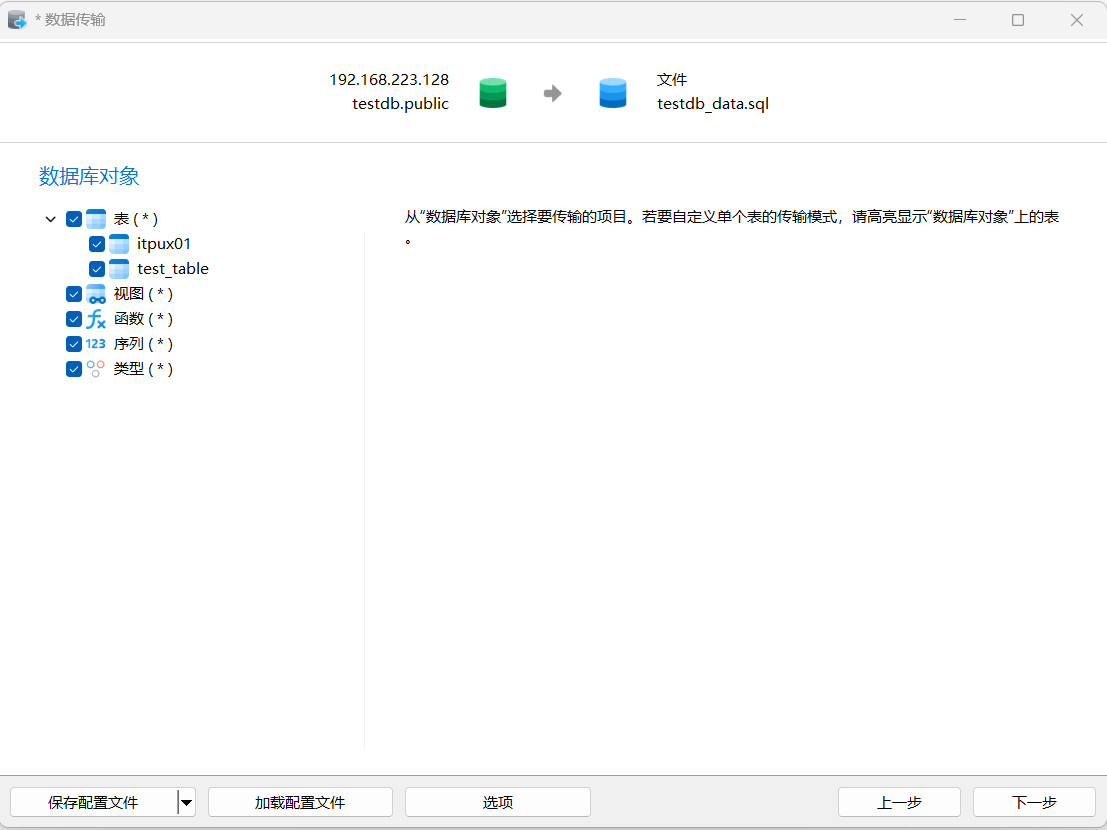Go back with 上一步 button
Viewport: 1107px width, 830px height.
point(899,802)
